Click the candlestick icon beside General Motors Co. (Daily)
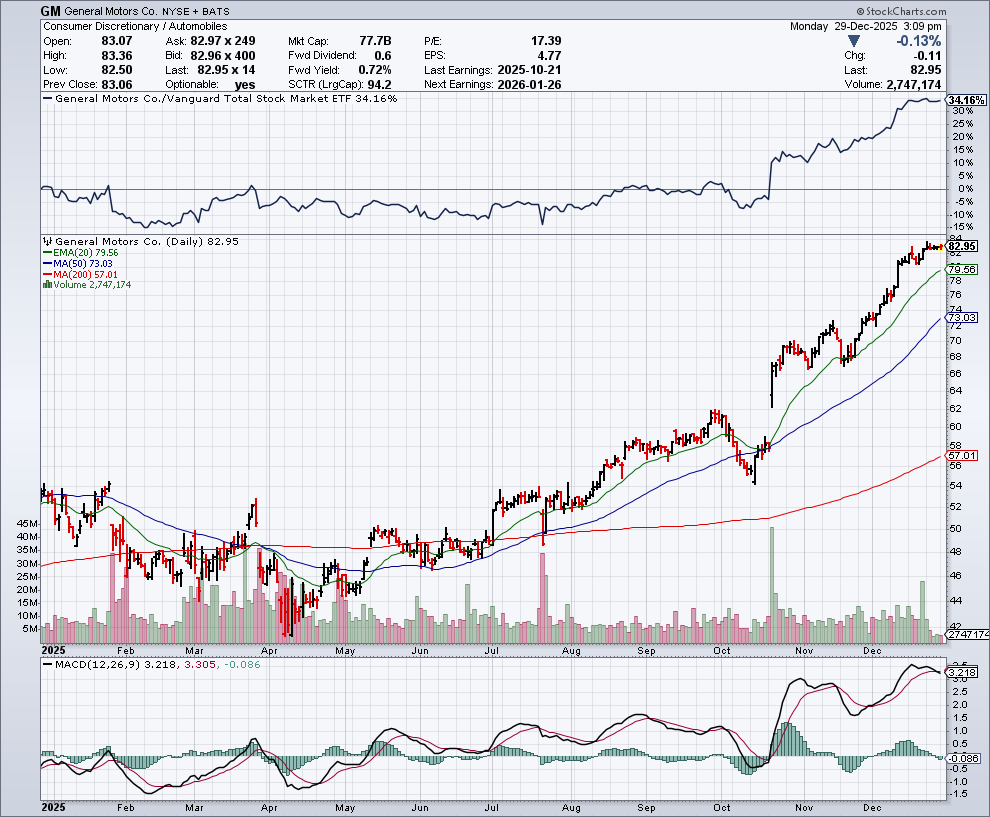This screenshot has width=990, height=817. click(x=46, y=242)
